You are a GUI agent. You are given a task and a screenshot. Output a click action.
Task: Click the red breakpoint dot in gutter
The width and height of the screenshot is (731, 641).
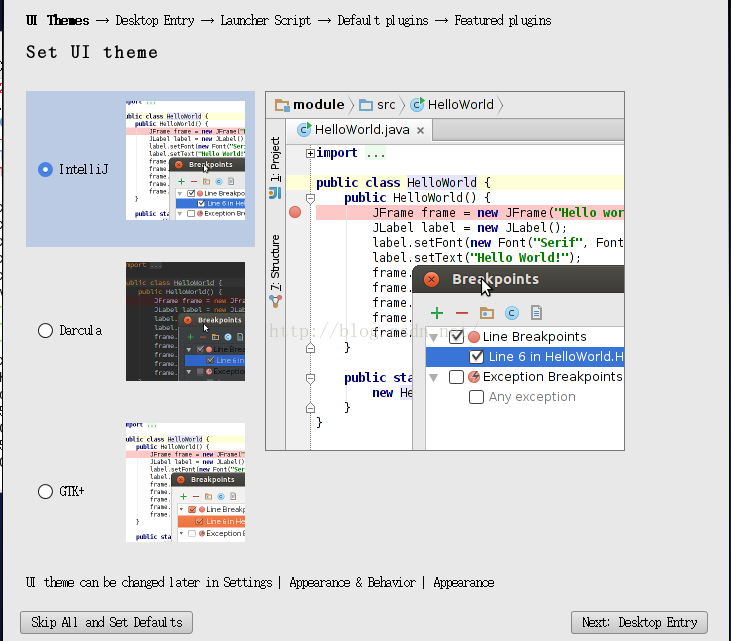point(295,213)
